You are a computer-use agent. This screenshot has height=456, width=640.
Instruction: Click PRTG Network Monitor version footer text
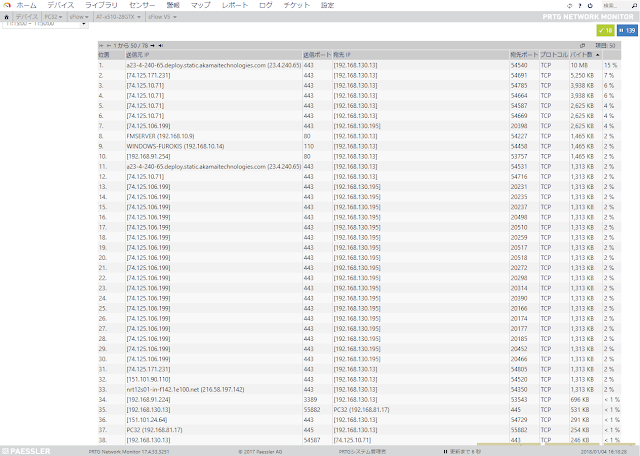click(x=129, y=452)
